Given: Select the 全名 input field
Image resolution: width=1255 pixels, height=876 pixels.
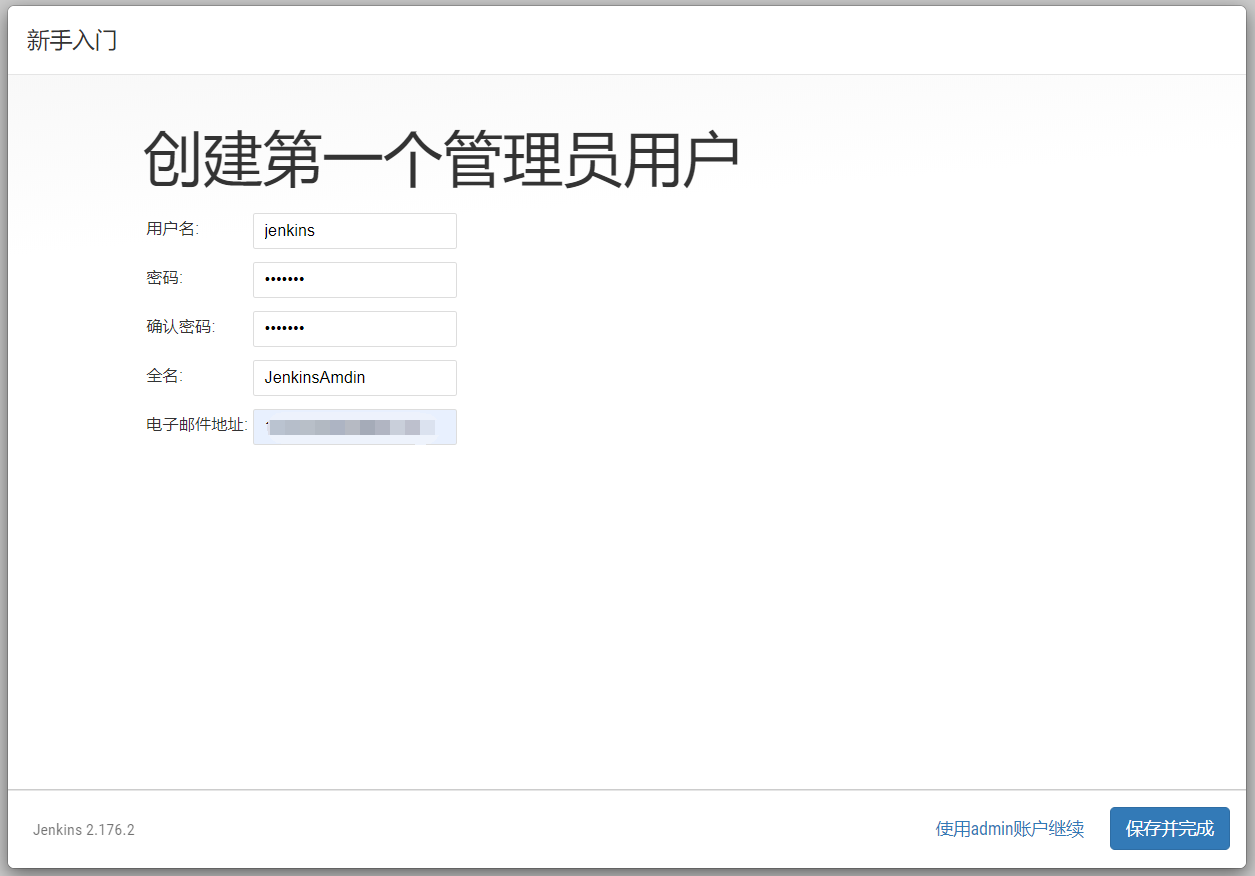Looking at the screenshot, I should [354, 378].
